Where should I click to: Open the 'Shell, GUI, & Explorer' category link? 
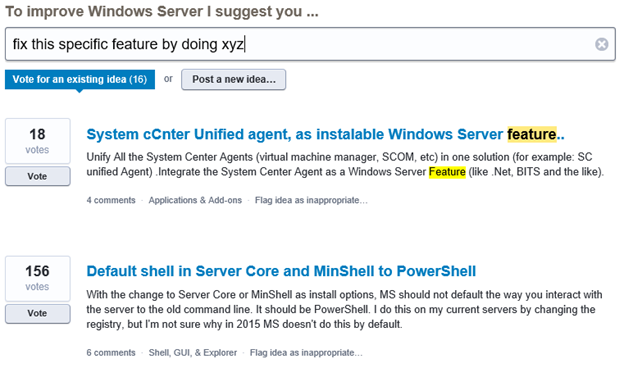(193, 353)
